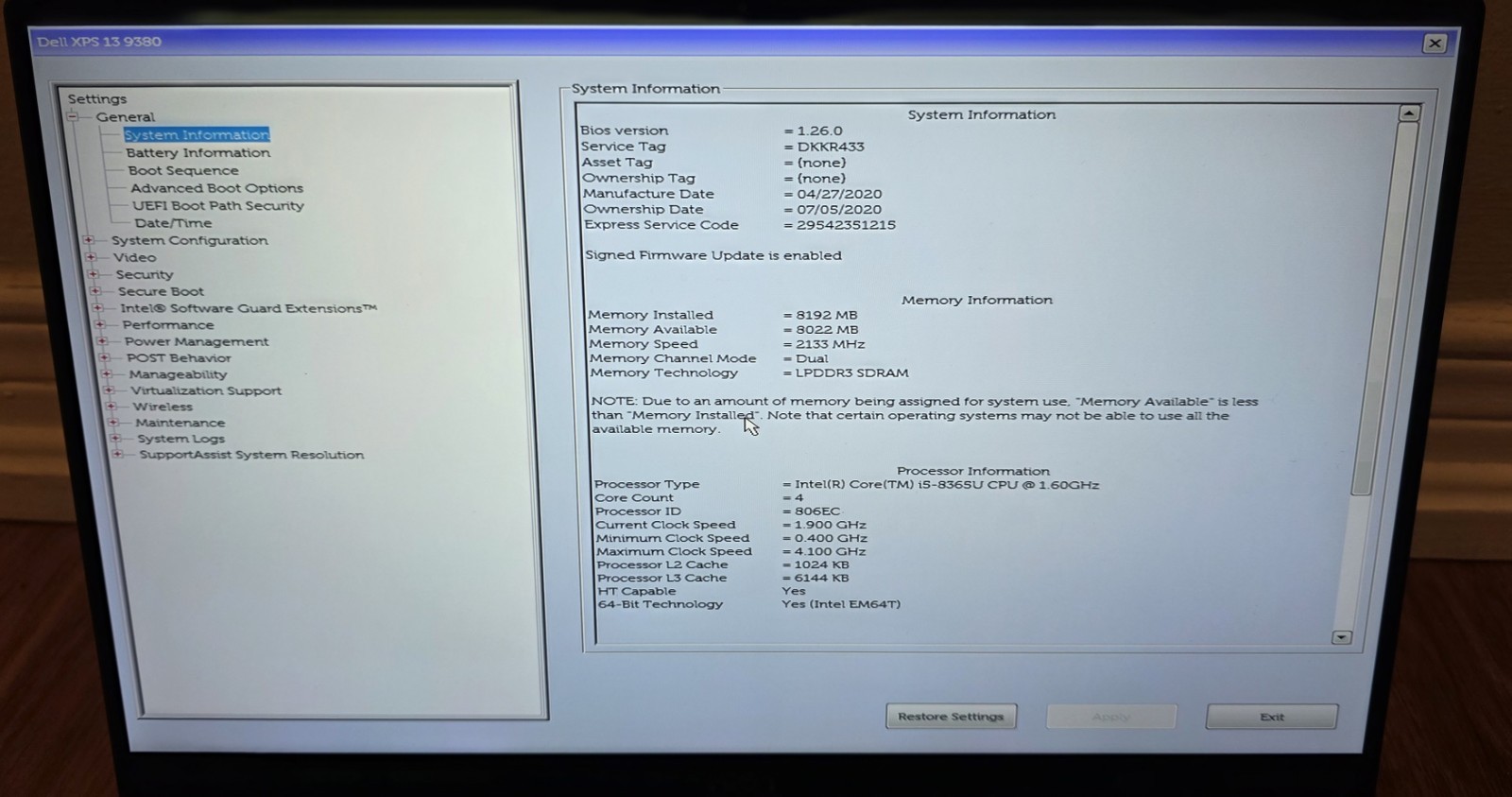Click Ownership Date value 07/05/2020

[839, 210]
